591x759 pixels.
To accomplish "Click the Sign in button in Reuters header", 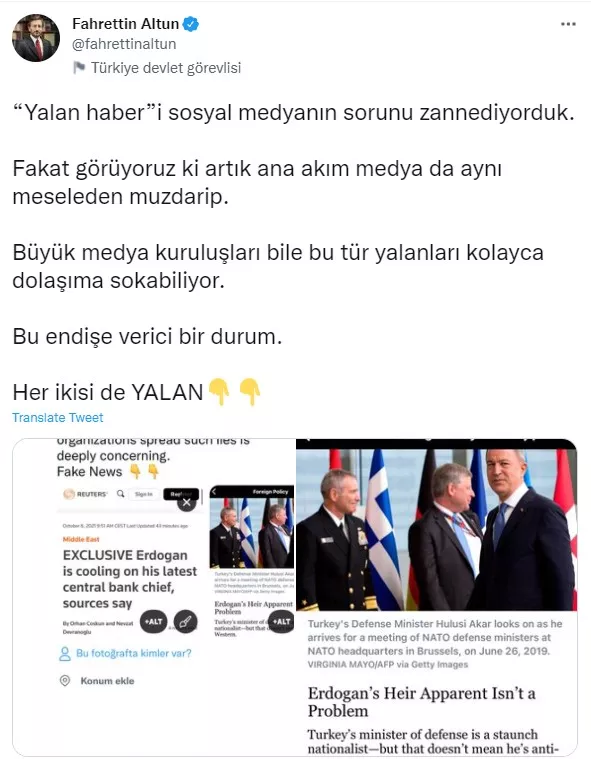I will 144,494.
